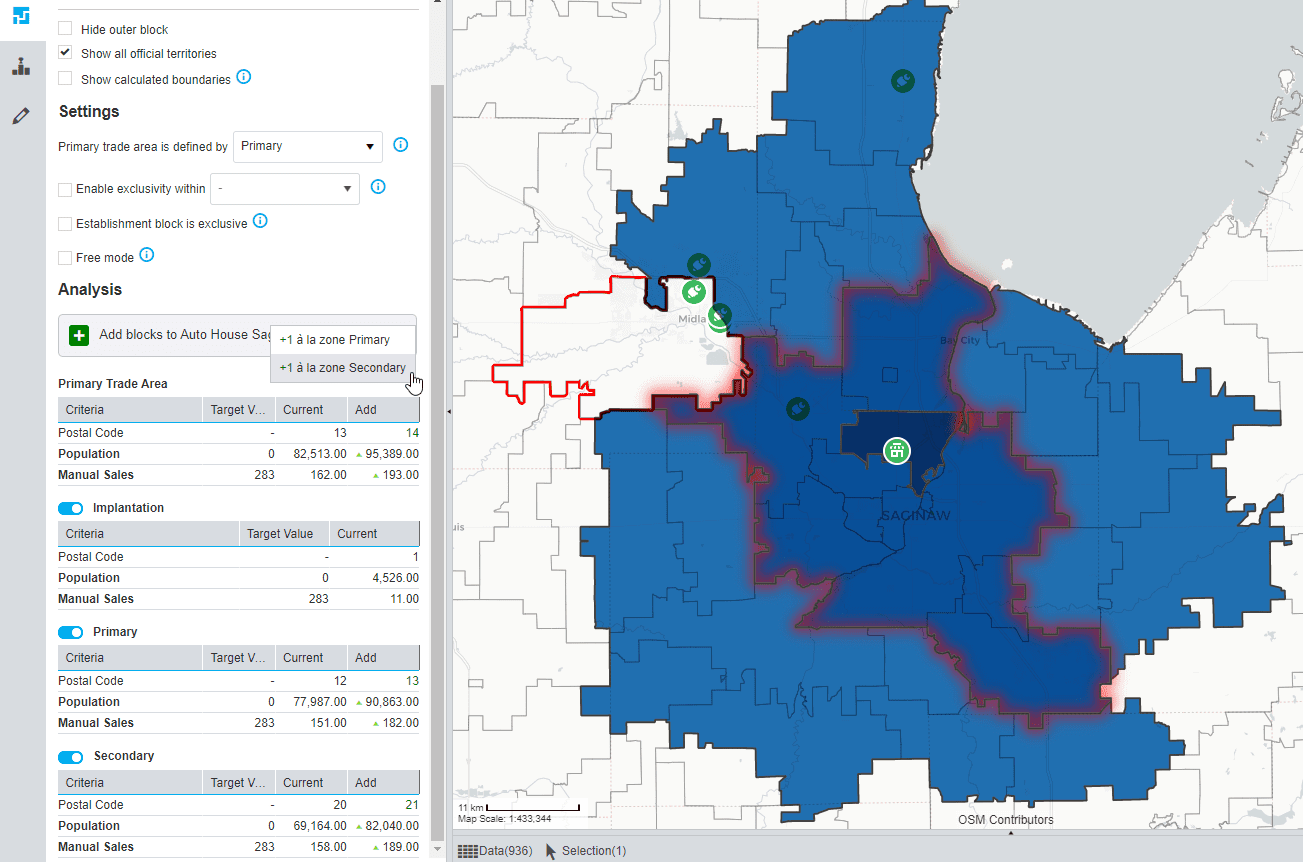Click green plus icon on Add blocks
The width and height of the screenshot is (1303, 862).
79,335
